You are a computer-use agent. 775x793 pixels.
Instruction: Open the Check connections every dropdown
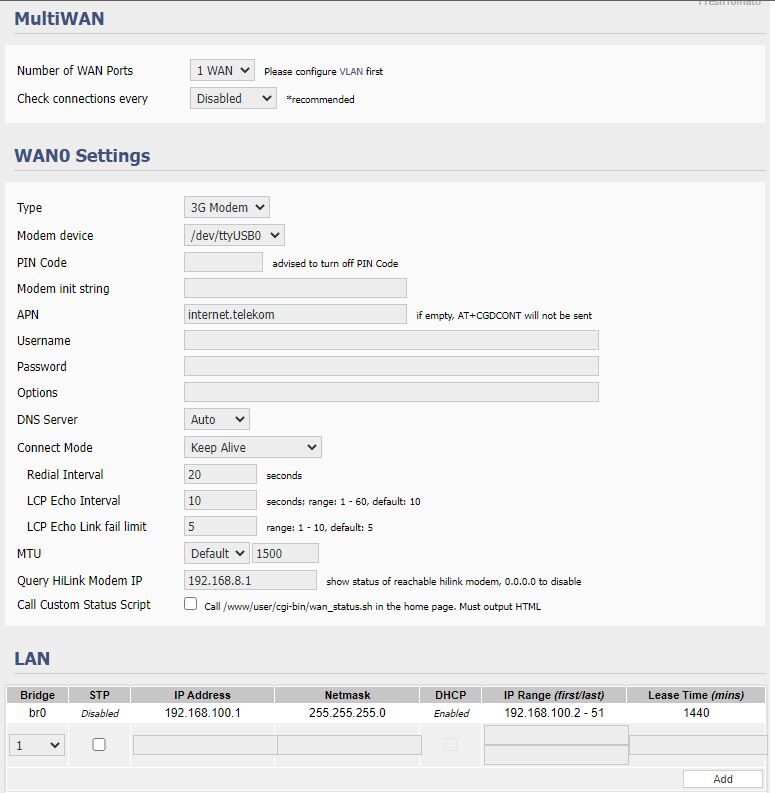233,98
